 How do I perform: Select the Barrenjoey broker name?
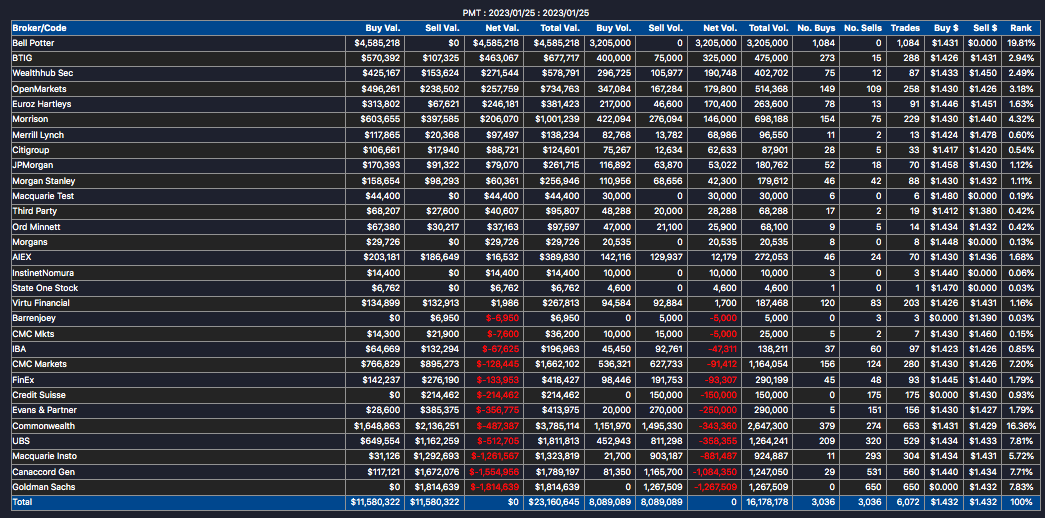tap(34, 319)
